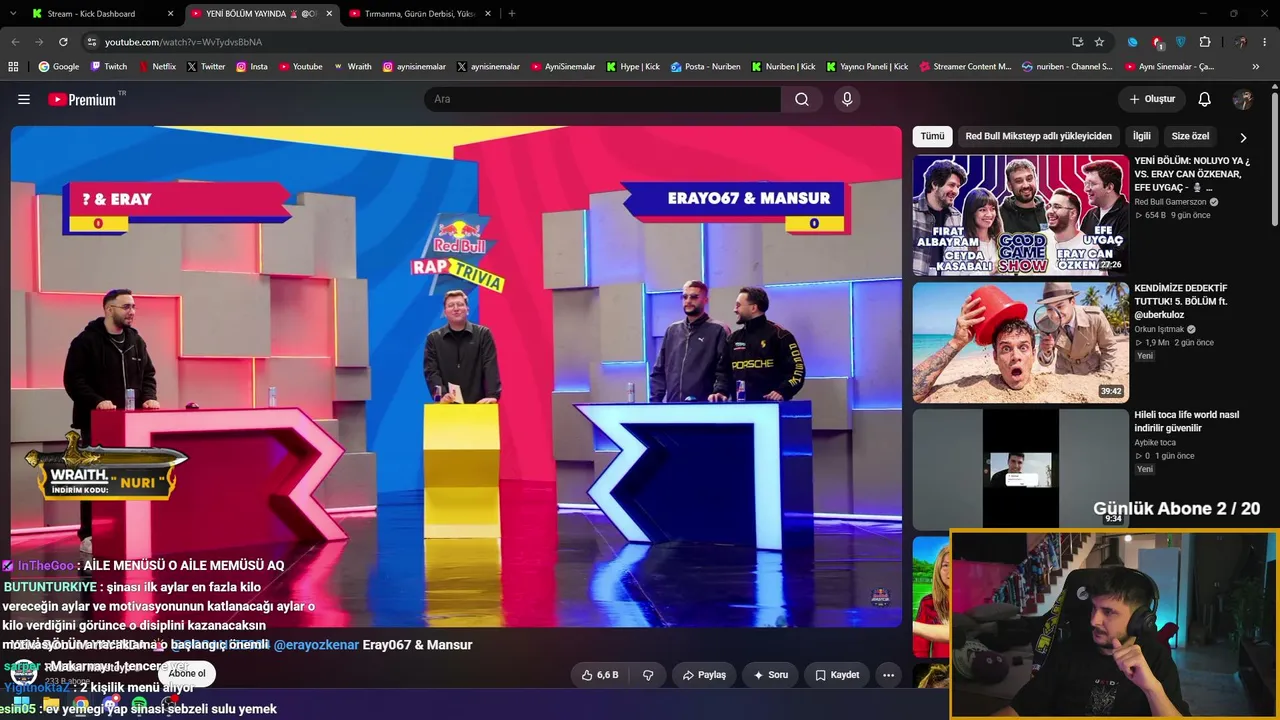Select Red Bull Miksteyp uploader chip
Screen dimensions: 1280x720
(x=1038, y=136)
